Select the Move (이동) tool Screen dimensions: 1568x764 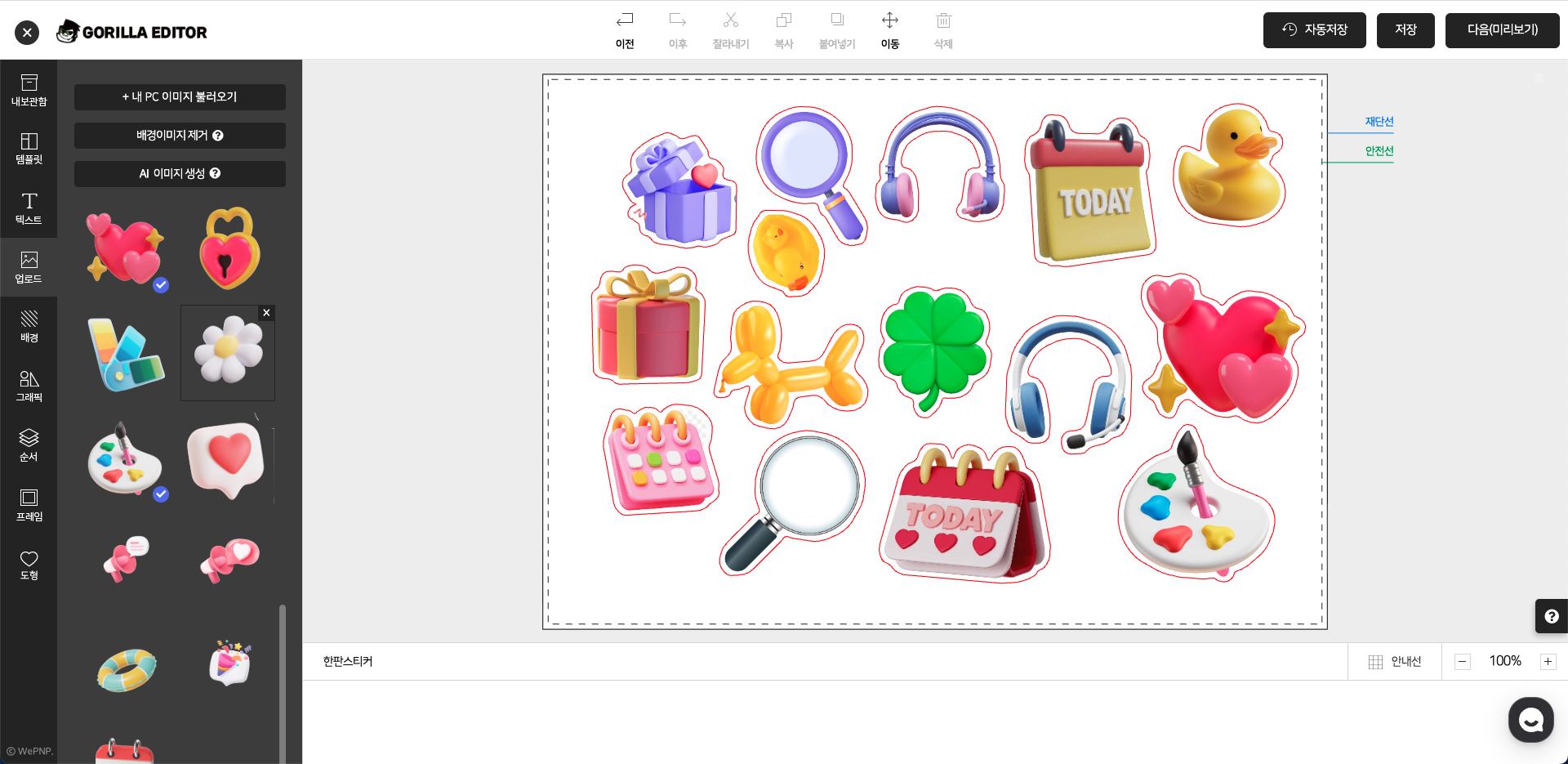point(889,29)
